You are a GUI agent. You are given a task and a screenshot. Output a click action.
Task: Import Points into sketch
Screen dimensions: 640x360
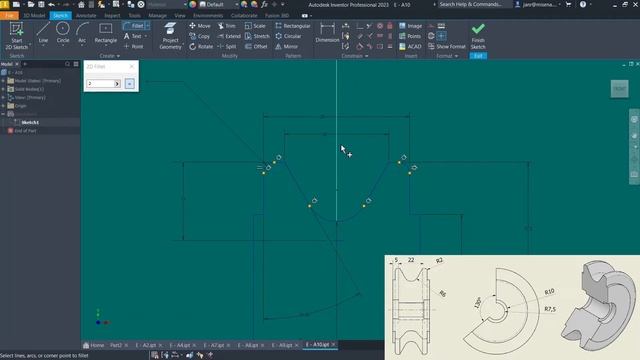point(410,36)
